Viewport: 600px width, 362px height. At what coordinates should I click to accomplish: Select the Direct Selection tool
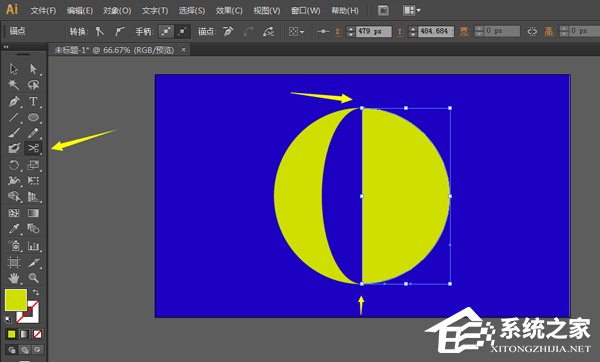coord(33,69)
